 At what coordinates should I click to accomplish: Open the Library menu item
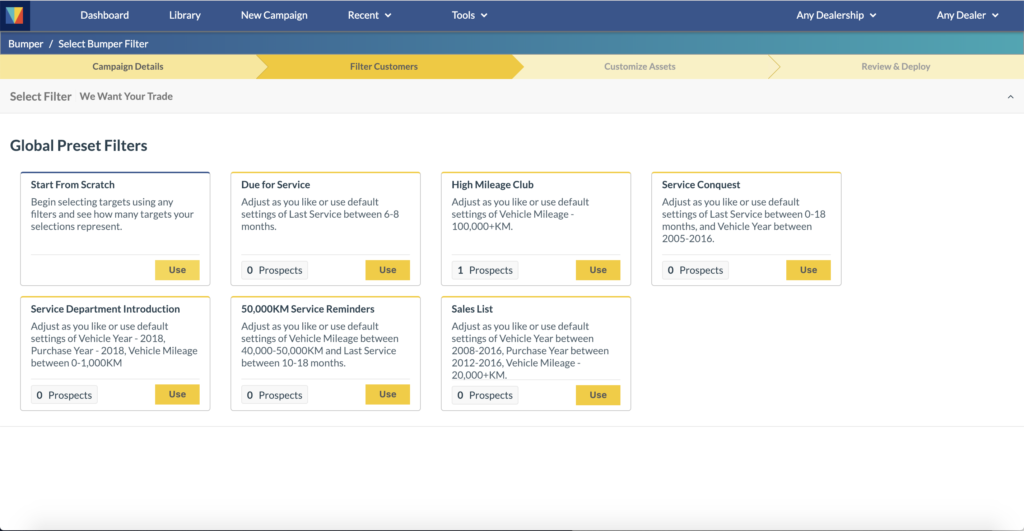(x=185, y=15)
